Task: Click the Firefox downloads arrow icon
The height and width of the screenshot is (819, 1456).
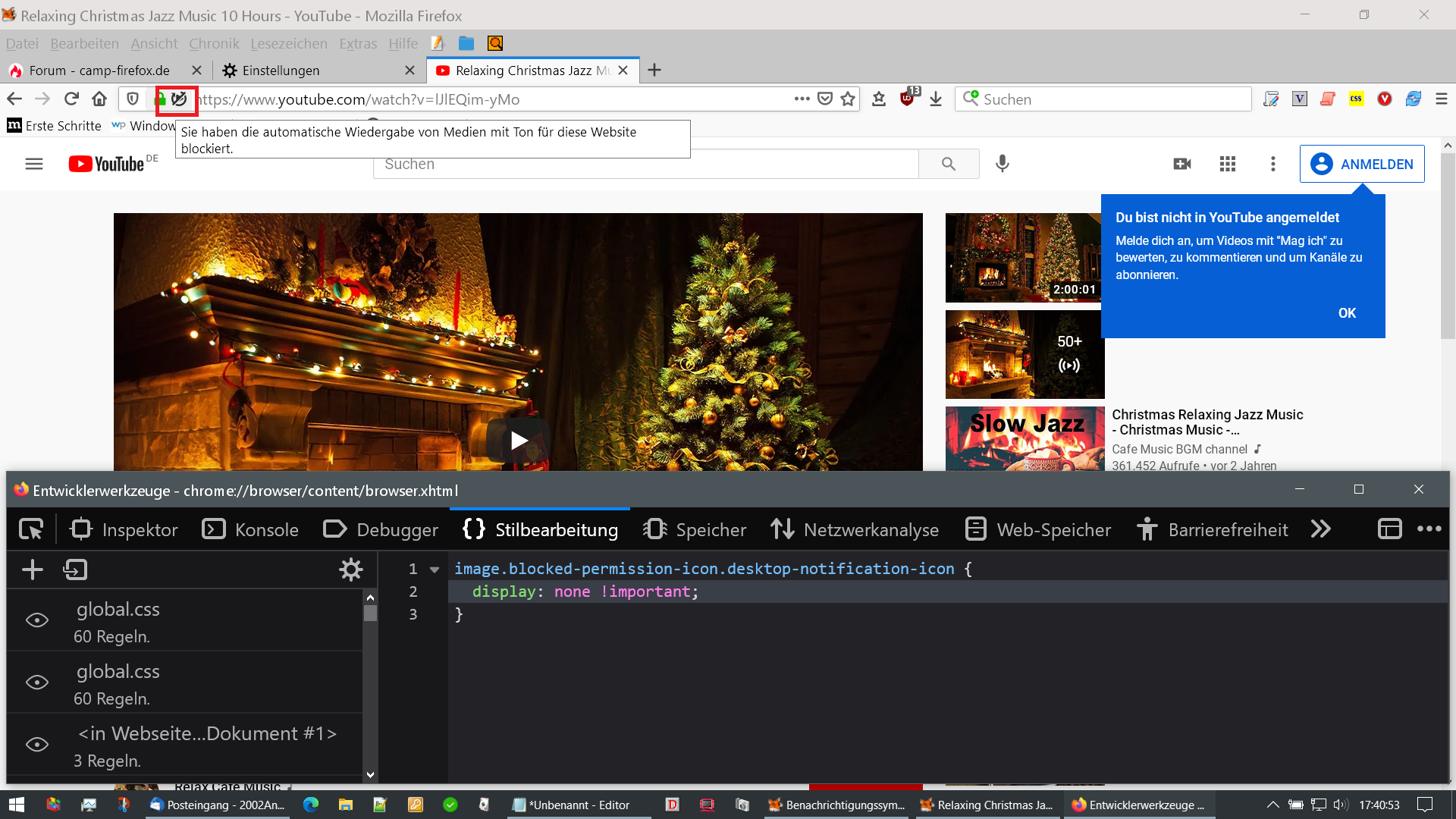Action: pos(936,99)
